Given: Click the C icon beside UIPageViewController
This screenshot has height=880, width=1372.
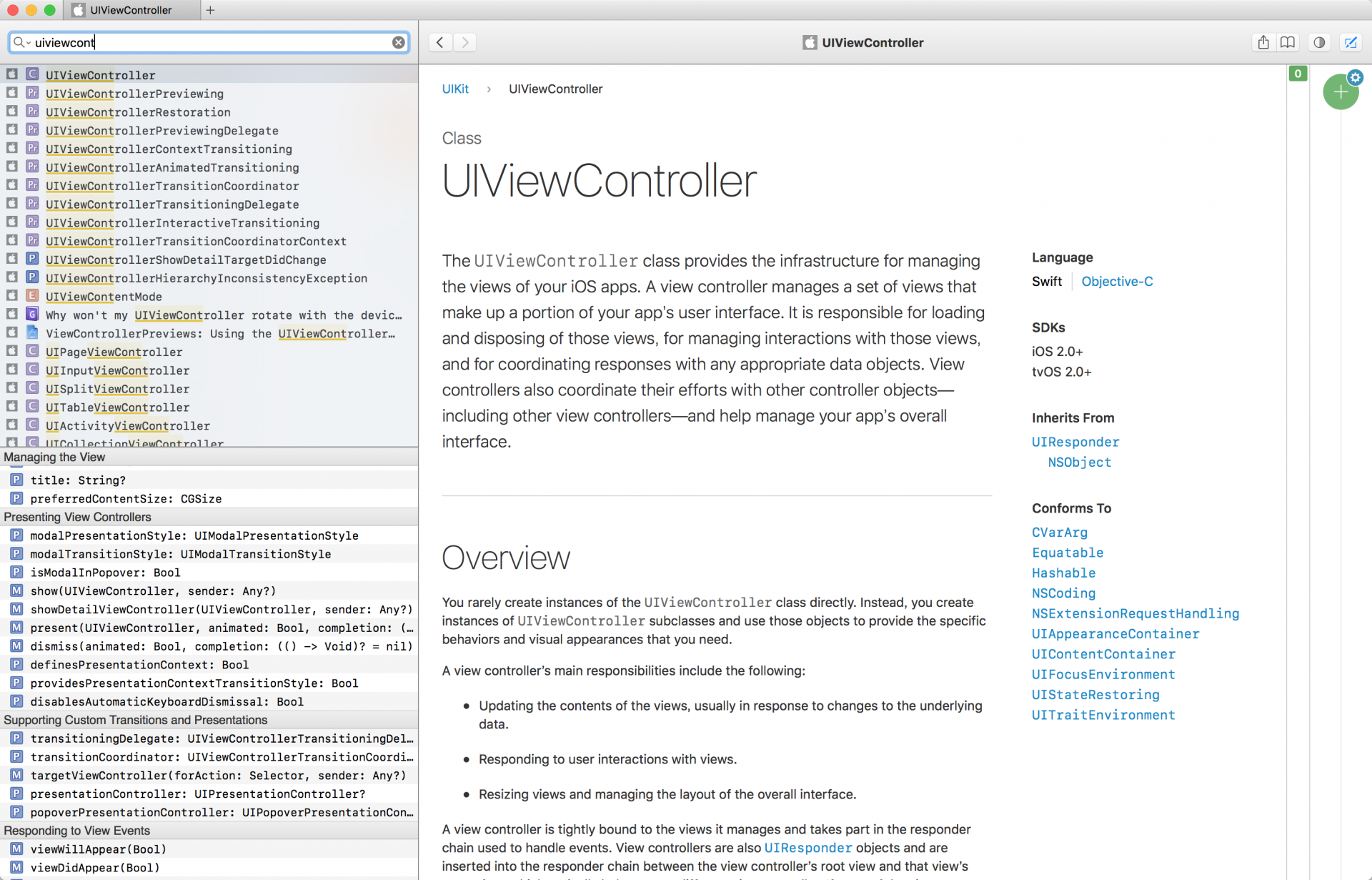Looking at the screenshot, I should tap(32, 351).
